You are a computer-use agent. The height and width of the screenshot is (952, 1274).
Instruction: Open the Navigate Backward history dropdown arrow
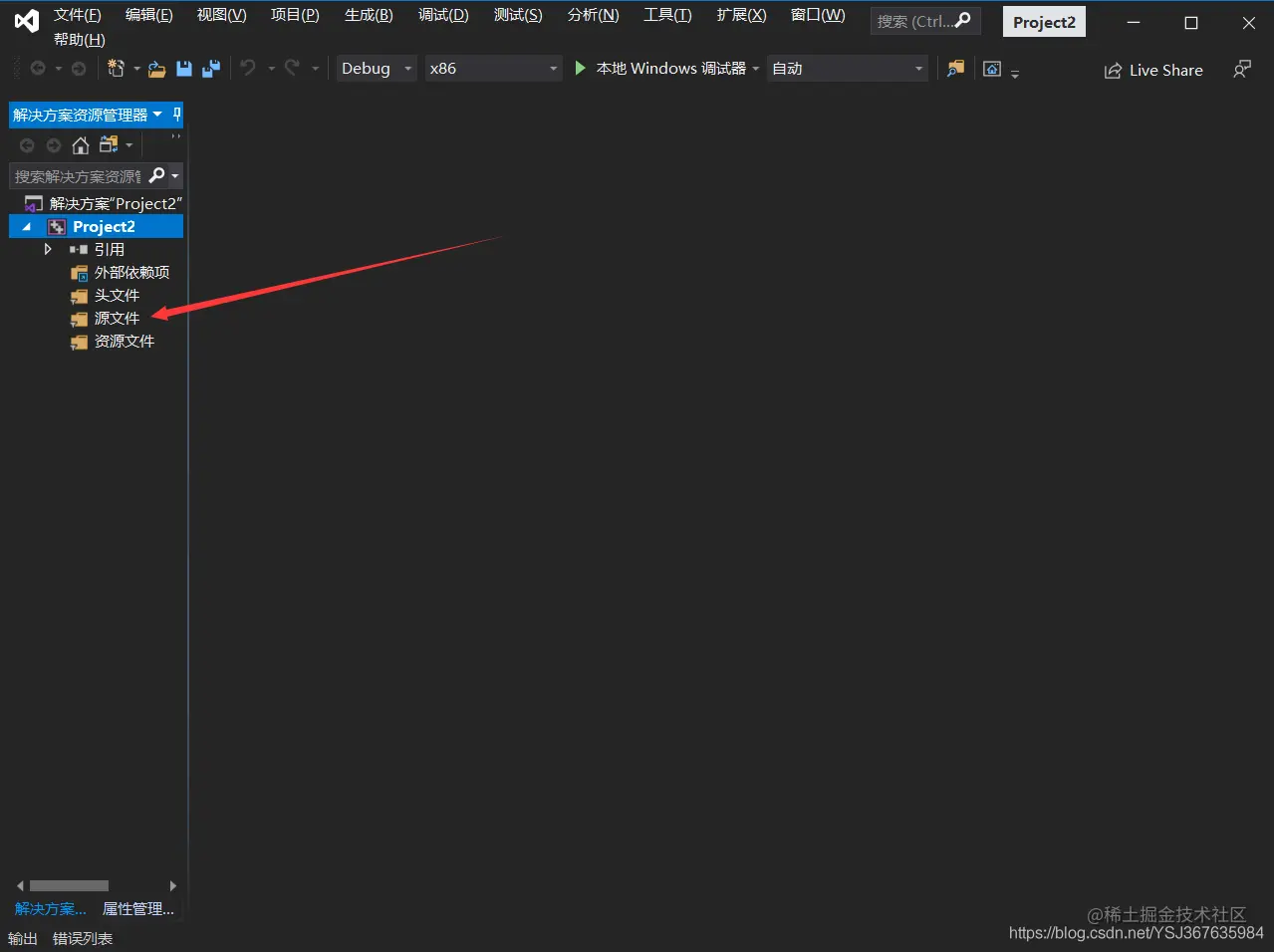59,69
